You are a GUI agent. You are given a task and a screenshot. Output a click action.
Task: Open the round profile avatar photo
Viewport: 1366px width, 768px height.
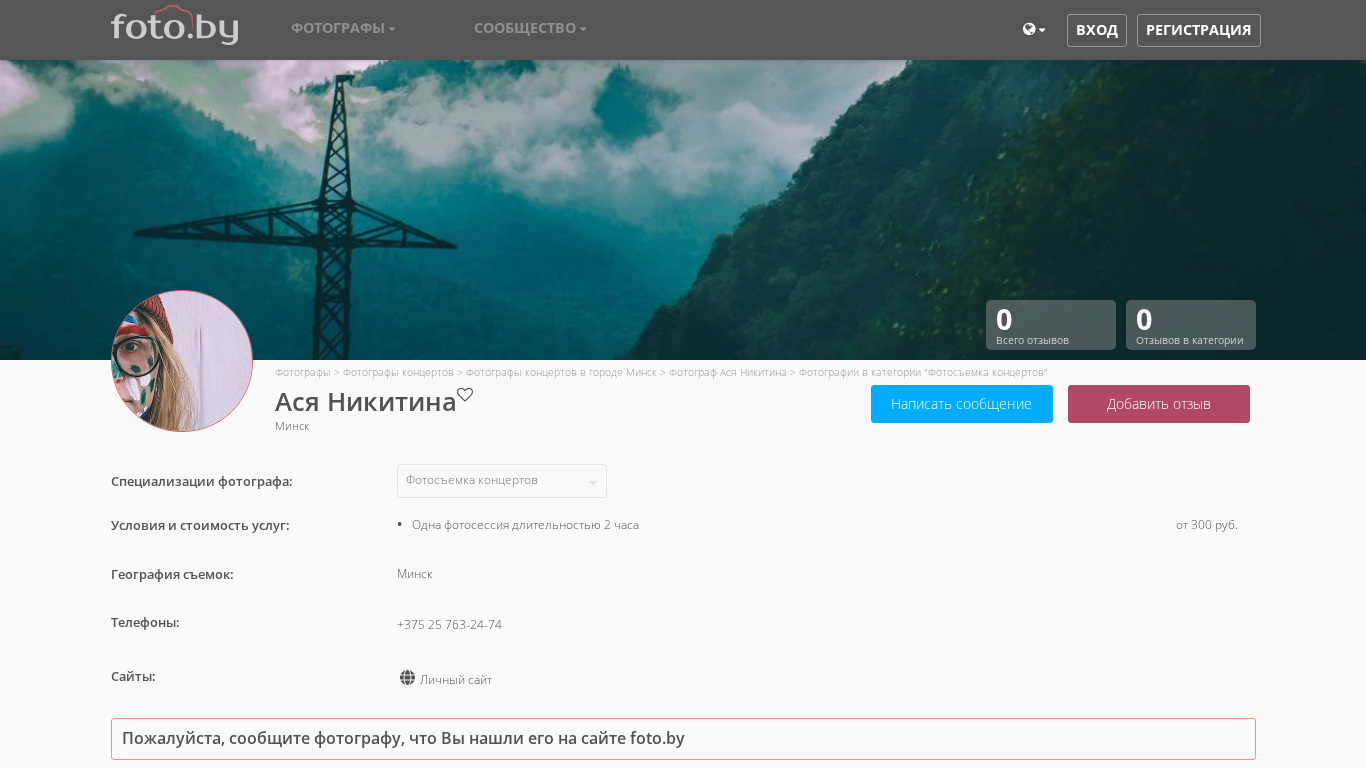click(x=182, y=361)
